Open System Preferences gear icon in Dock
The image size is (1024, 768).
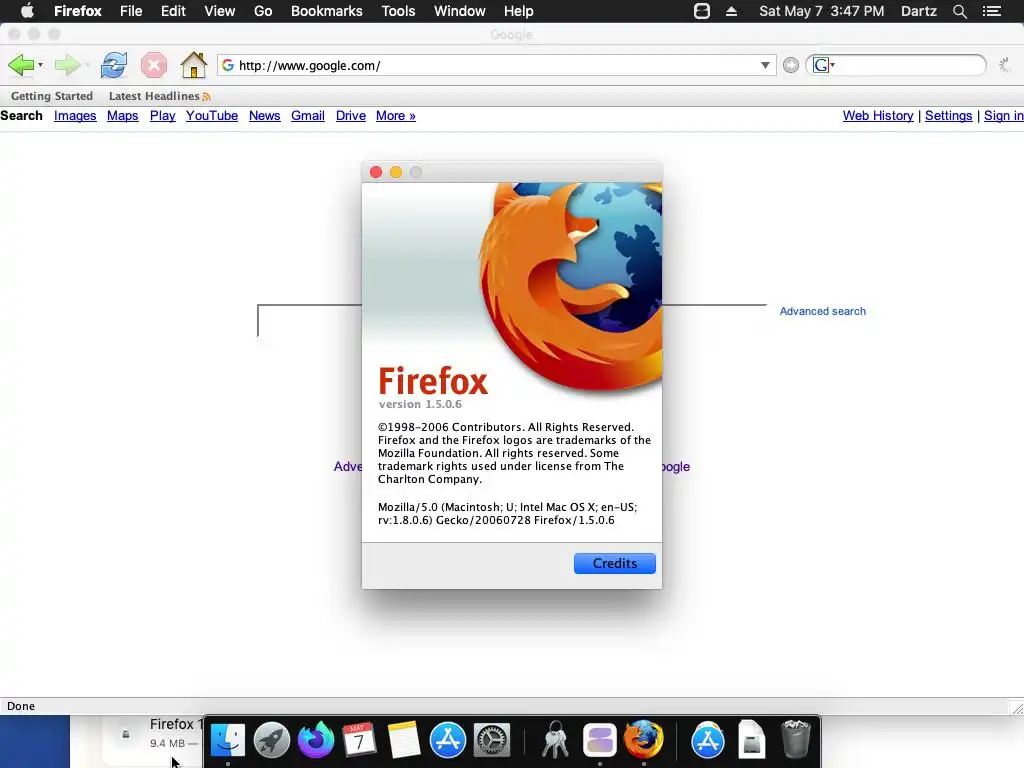click(x=491, y=741)
